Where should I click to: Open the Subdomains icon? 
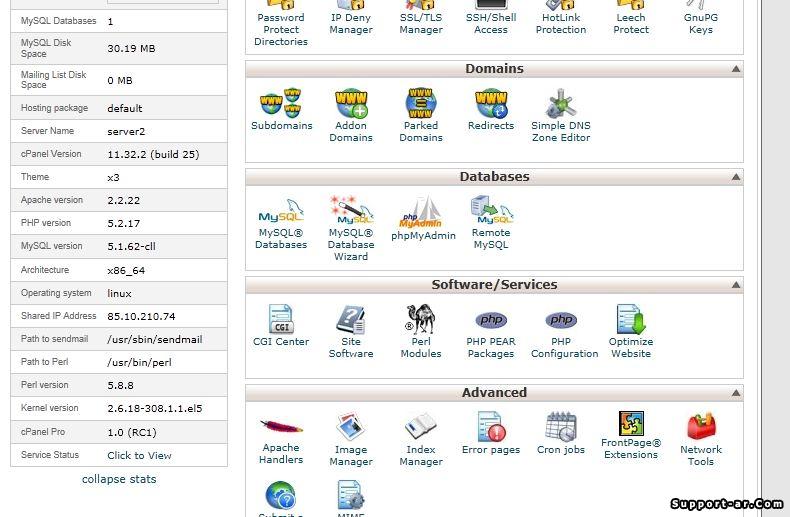coord(281,105)
